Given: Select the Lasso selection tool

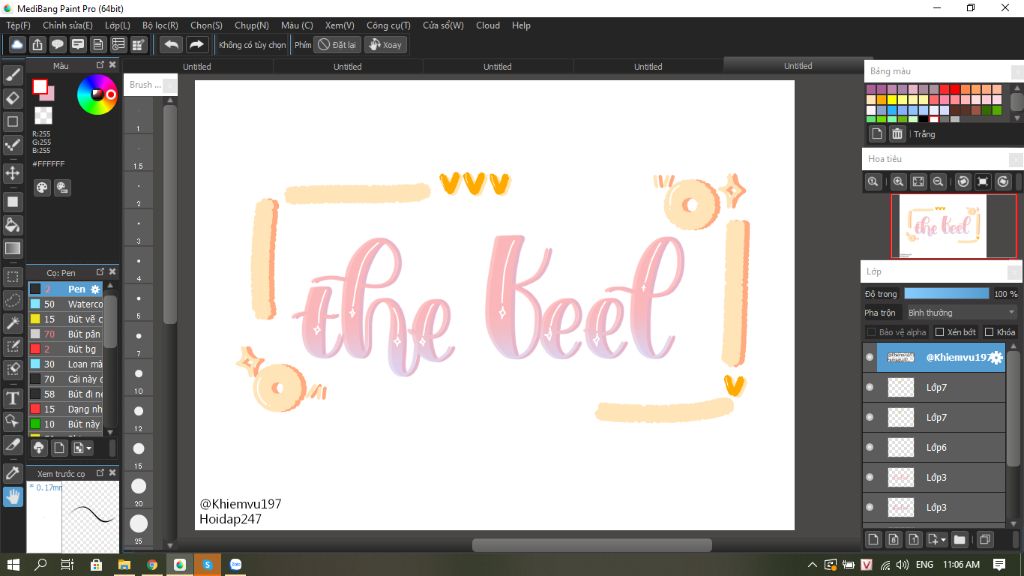Looking at the screenshot, I should 12,300.
